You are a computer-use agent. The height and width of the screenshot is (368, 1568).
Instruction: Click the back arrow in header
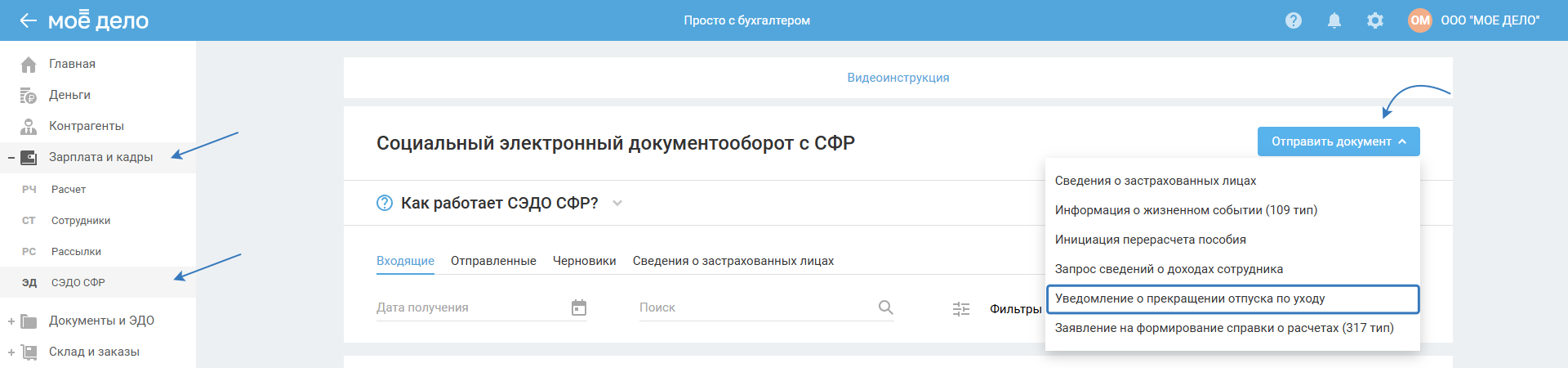[x=29, y=20]
